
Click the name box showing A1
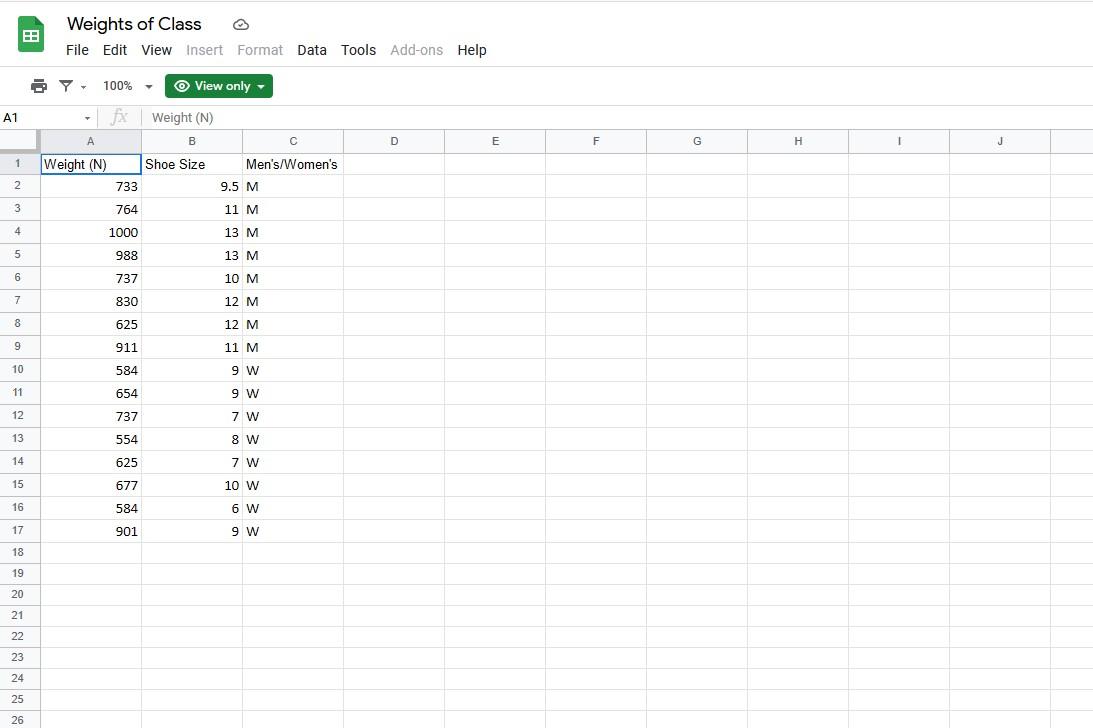[x=30, y=117]
